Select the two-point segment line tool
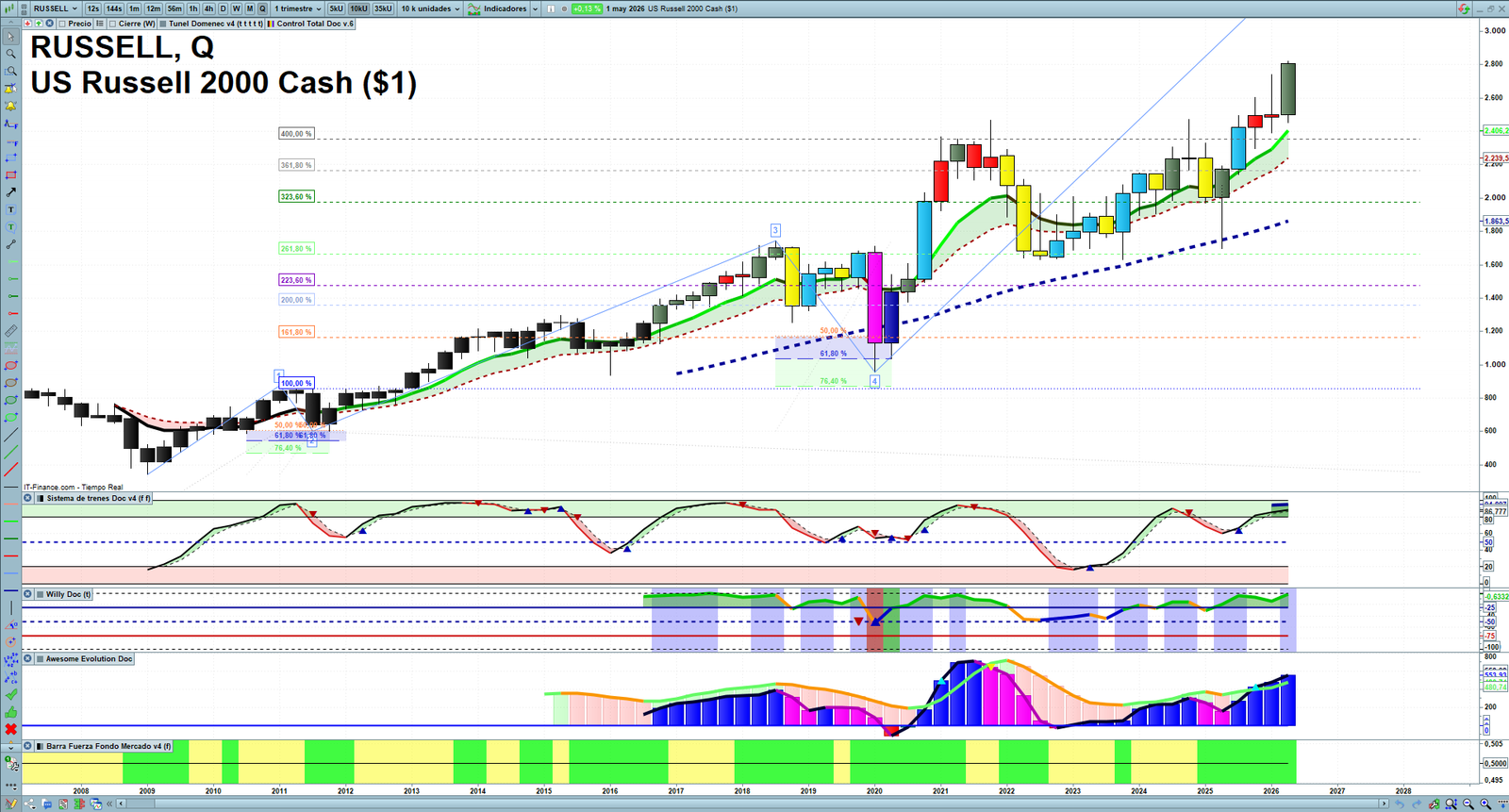 (10, 244)
